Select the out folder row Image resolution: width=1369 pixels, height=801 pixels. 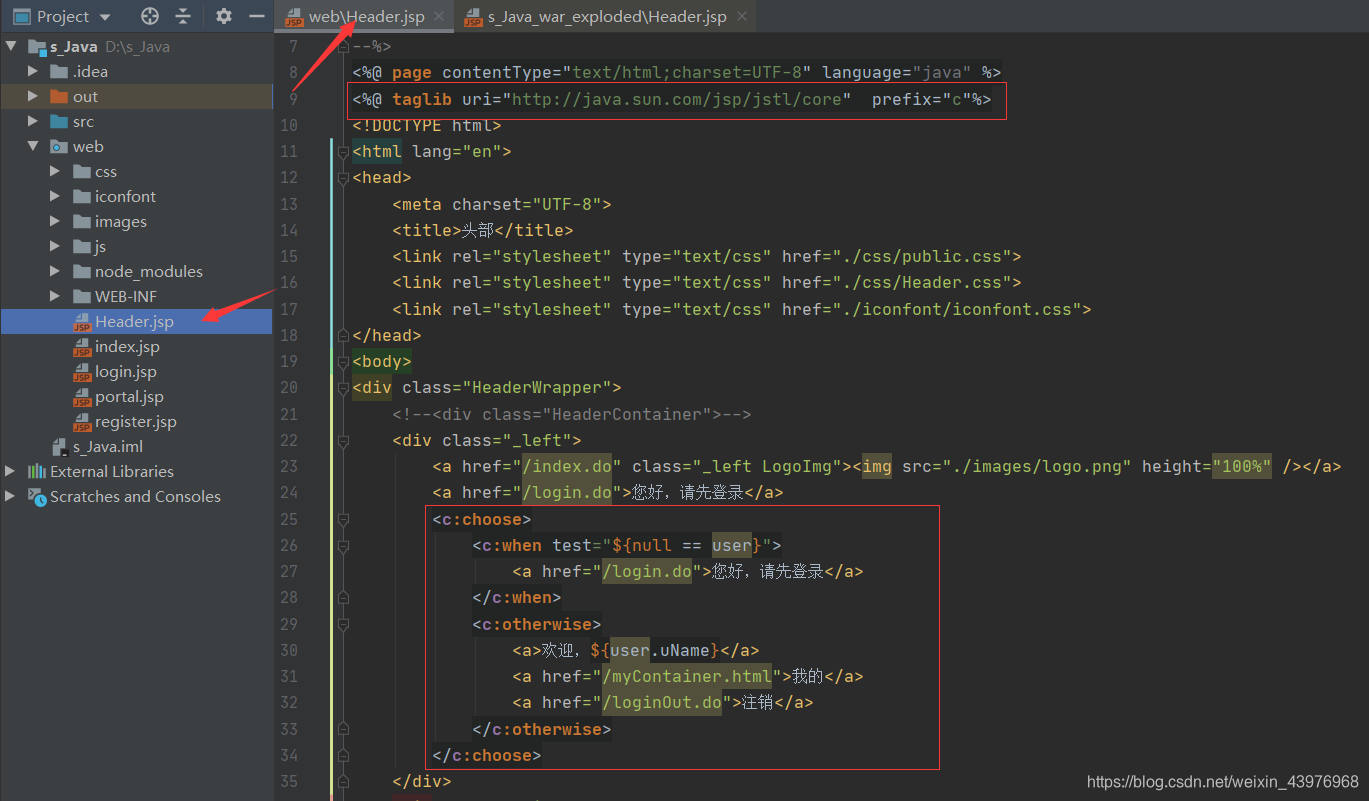(x=136, y=96)
